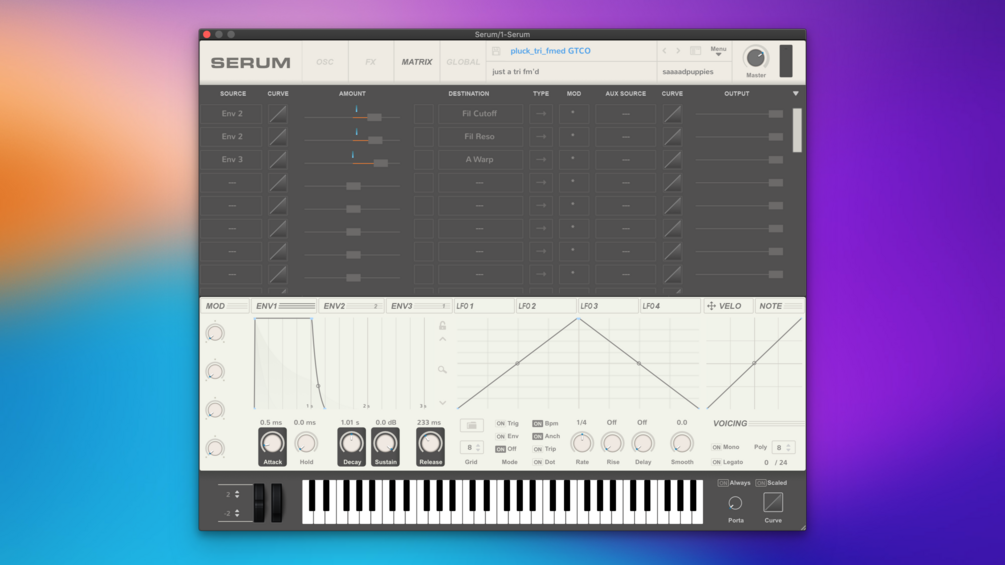Open the A Warp destination menu
This screenshot has height=565, width=1005.
[479, 160]
